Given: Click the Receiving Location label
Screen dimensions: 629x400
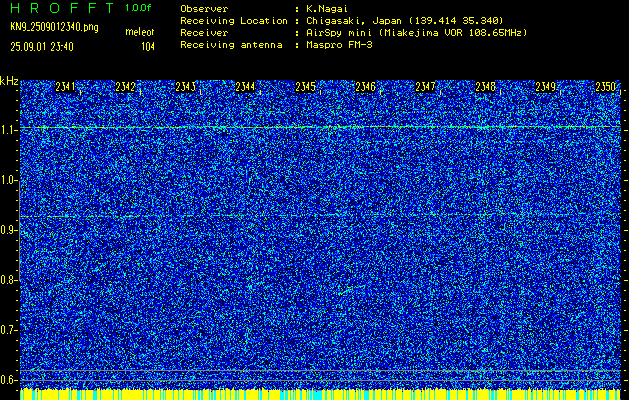Looking at the screenshot, I should click(x=234, y=20).
